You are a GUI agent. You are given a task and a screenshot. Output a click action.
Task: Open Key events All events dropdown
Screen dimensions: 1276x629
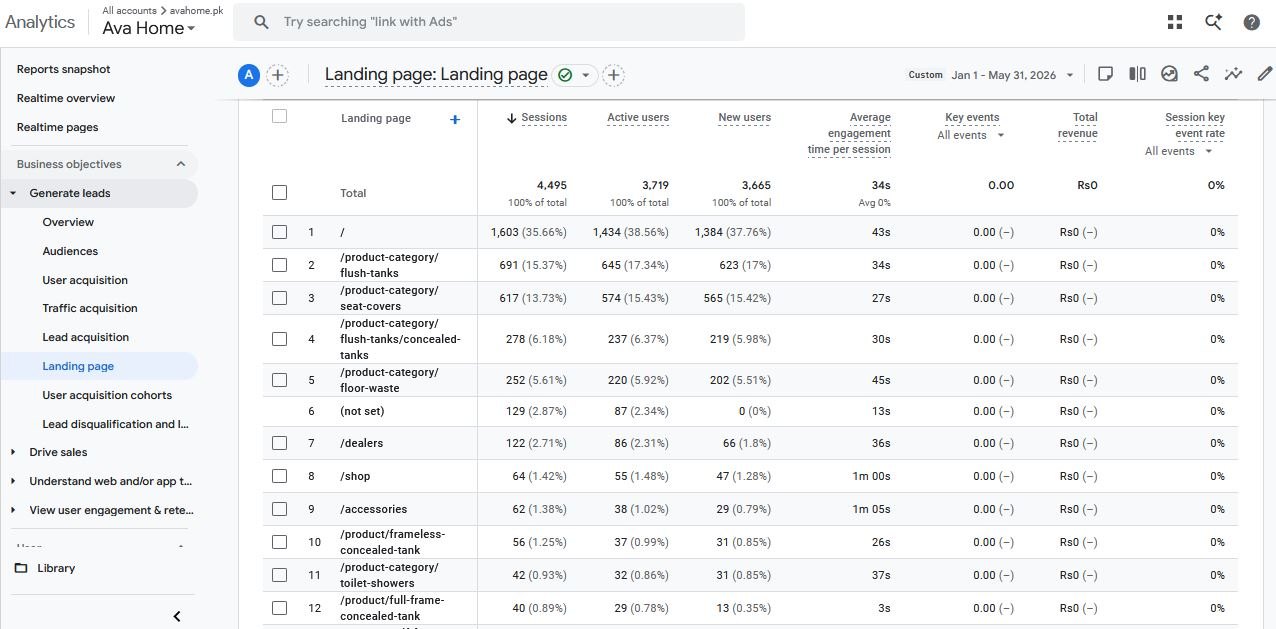(x=970, y=135)
